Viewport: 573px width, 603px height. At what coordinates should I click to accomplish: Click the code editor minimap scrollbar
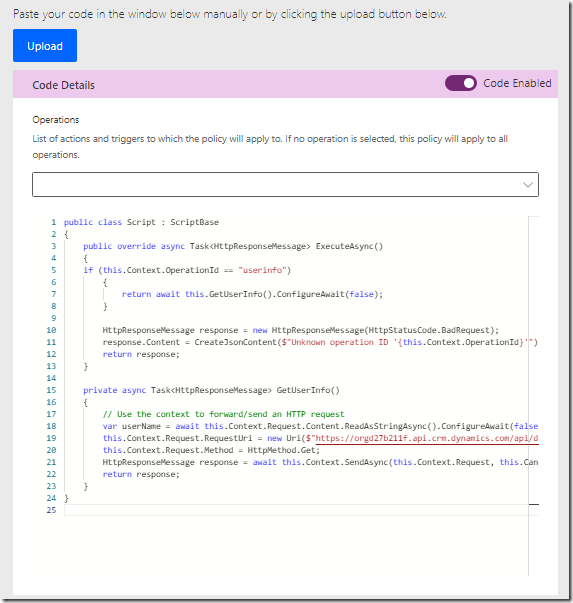(x=534, y=396)
